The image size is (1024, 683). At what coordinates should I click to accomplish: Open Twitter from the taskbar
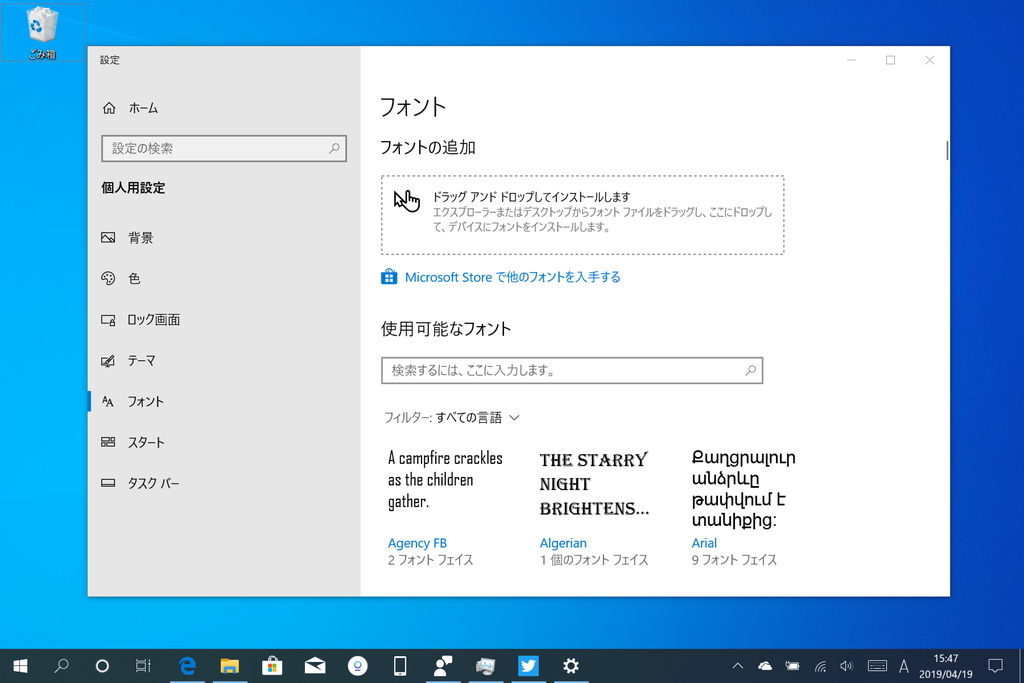(528, 665)
